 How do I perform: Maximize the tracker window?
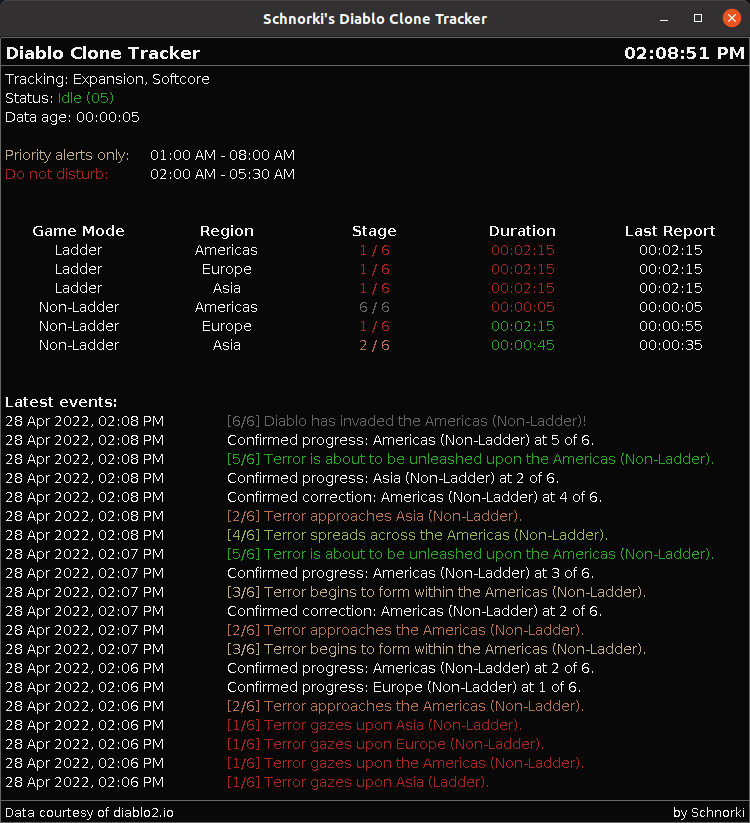click(x=697, y=19)
